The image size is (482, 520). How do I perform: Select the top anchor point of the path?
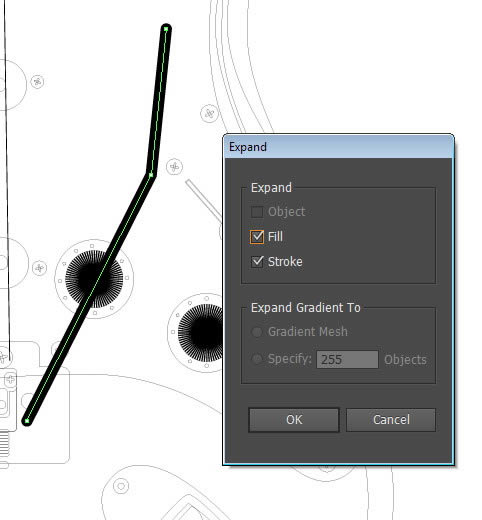tap(166, 29)
